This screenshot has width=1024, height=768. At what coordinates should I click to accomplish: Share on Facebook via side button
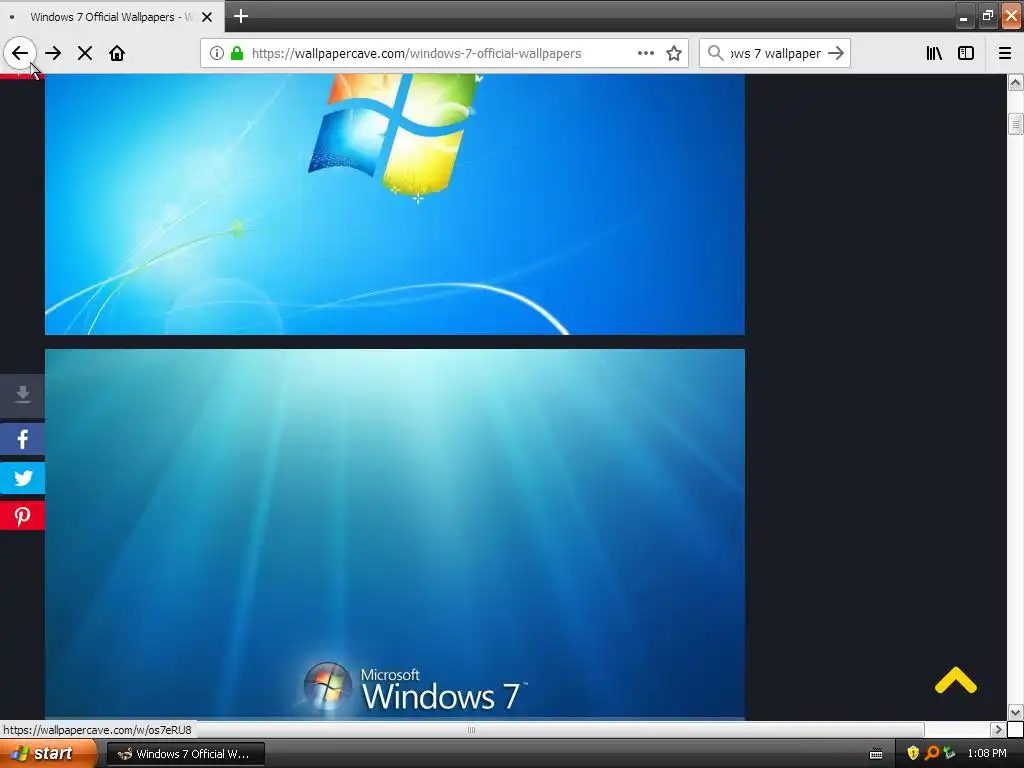22,440
